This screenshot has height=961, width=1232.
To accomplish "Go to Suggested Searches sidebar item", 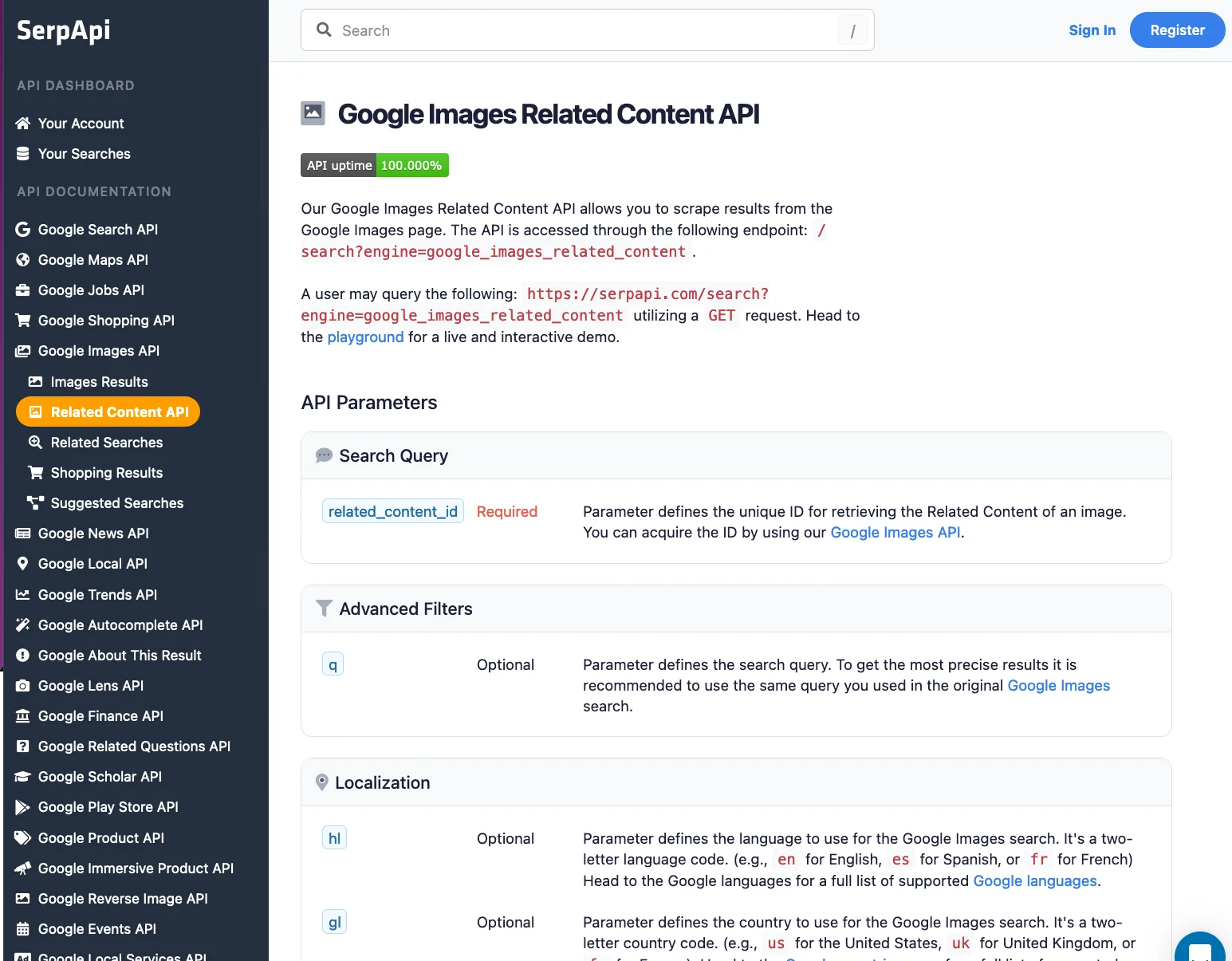I will point(116,503).
